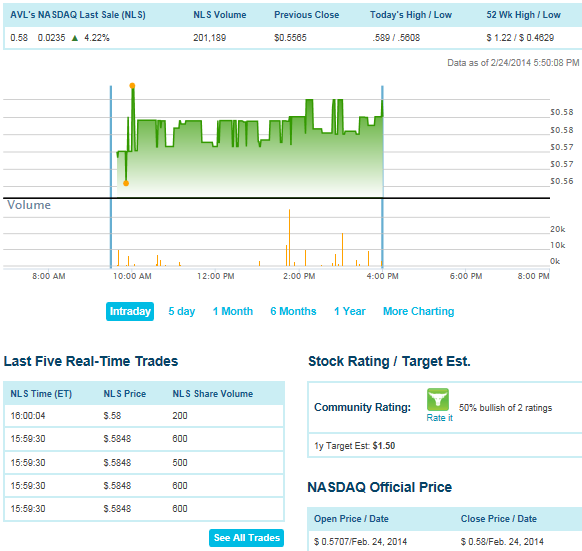Image resolution: width=582 pixels, height=551 pixels.
Task: Click the $ 0.5707/Feb. 24, 2014 open price
Action: click(360, 542)
